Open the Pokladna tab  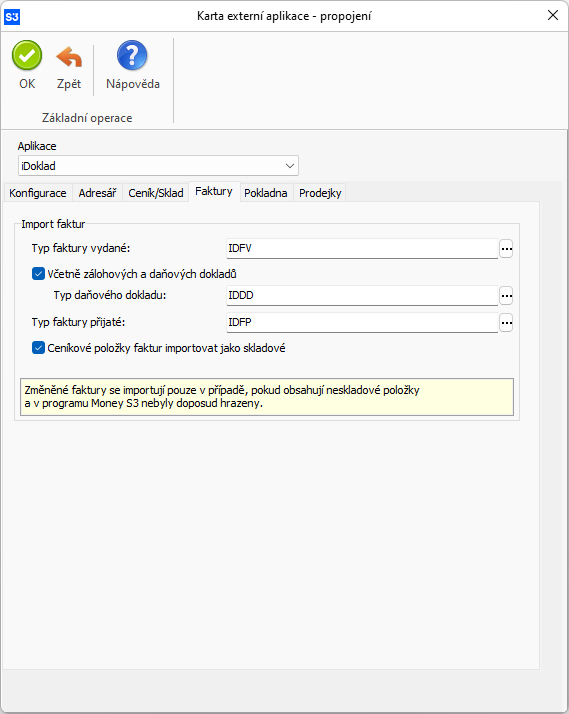(x=266, y=193)
